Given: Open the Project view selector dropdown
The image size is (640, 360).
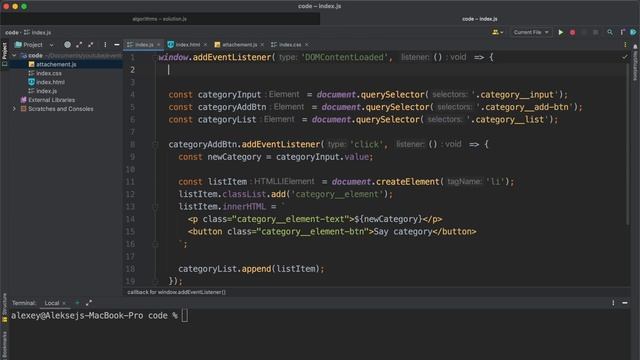Looking at the screenshot, I should (34, 44).
